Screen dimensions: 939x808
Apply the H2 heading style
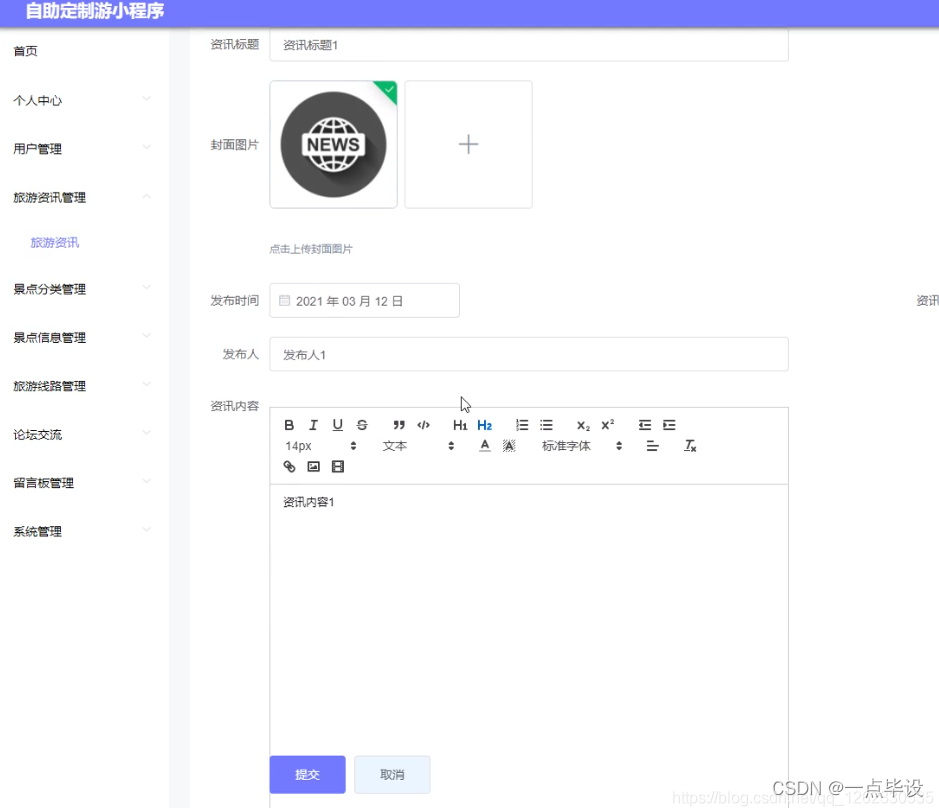[x=484, y=424]
